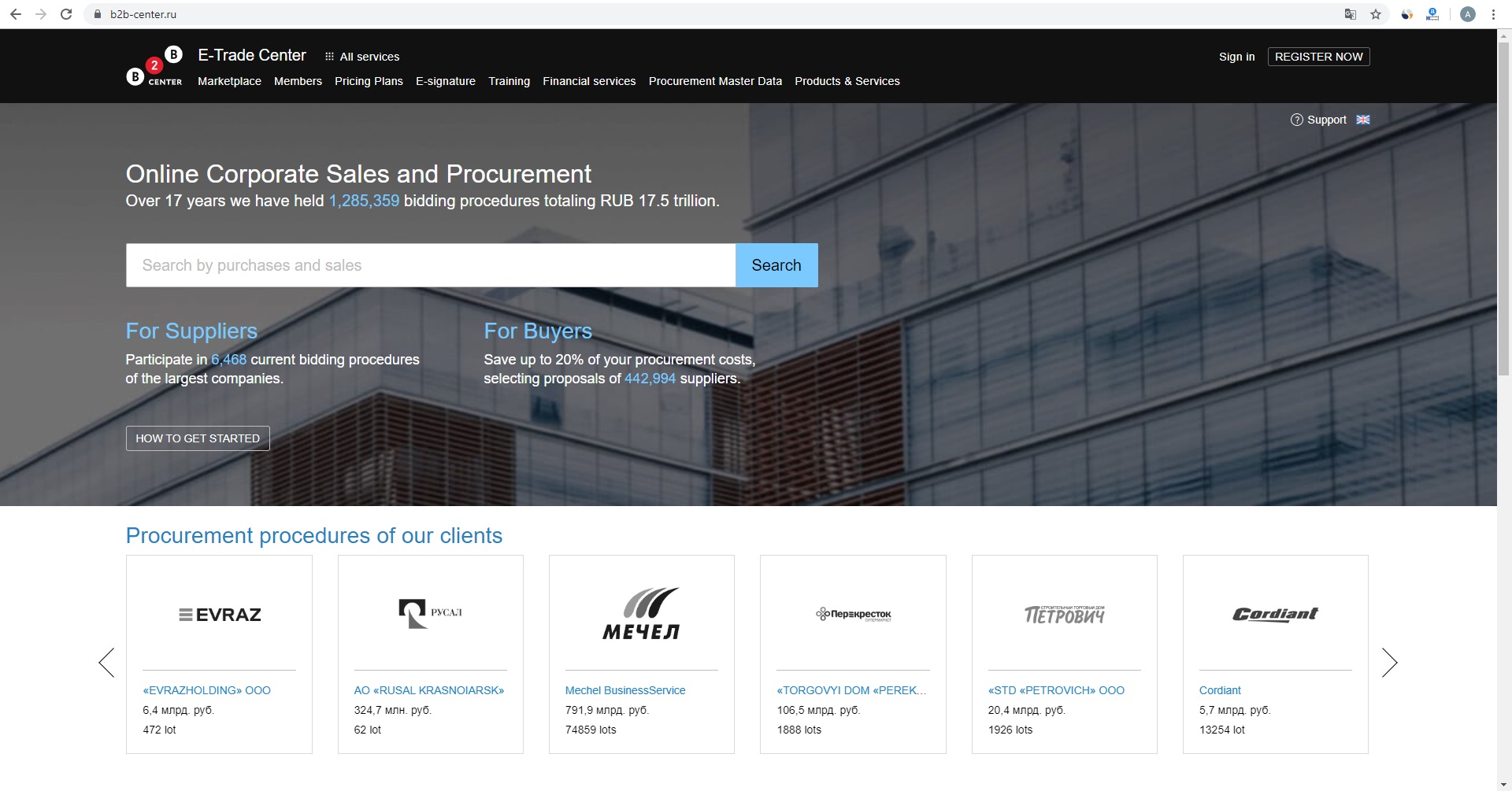
Task: Show the next clients with the right carousel arrow
Action: pos(1389,662)
